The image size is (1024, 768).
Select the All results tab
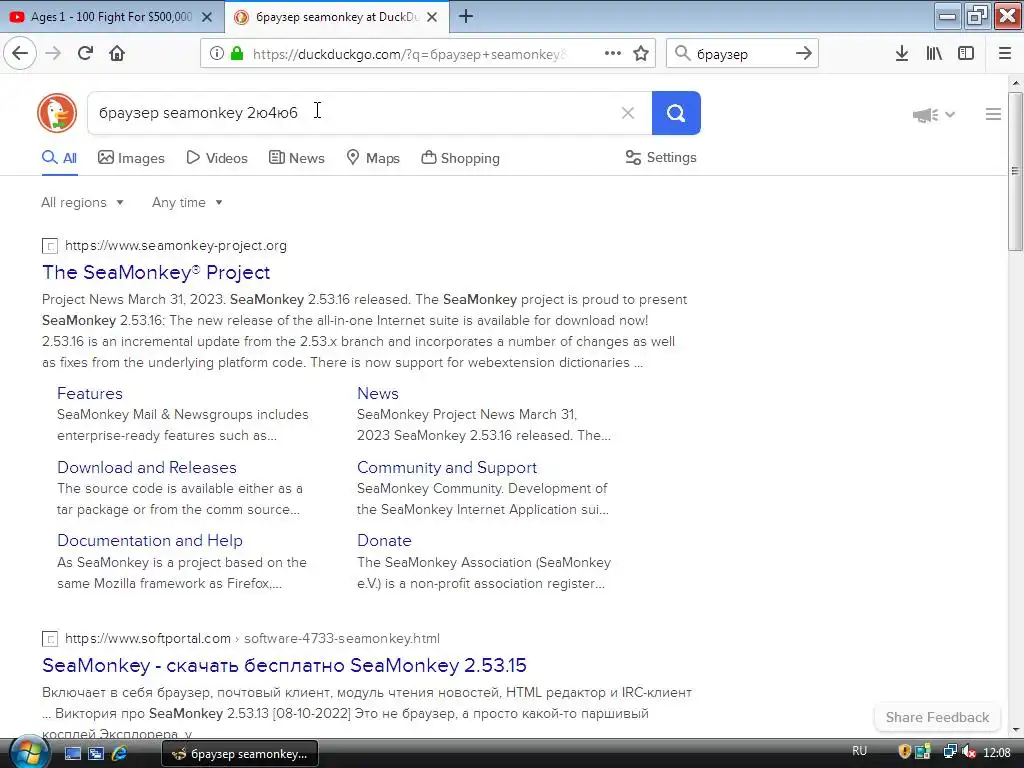coord(59,158)
